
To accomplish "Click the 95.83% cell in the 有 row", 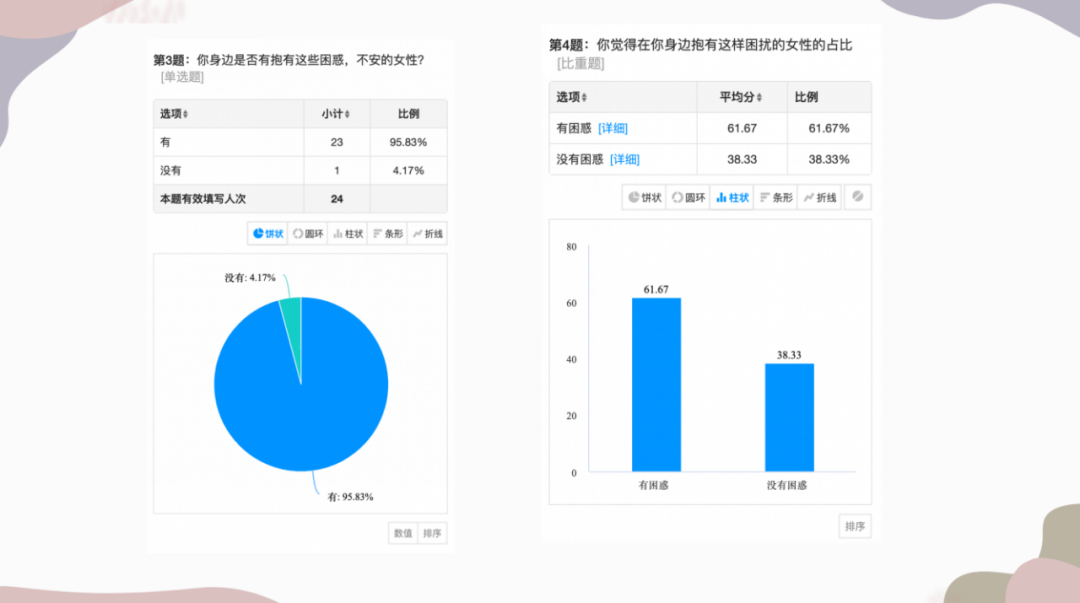I will pyautogui.click(x=408, y=142).
